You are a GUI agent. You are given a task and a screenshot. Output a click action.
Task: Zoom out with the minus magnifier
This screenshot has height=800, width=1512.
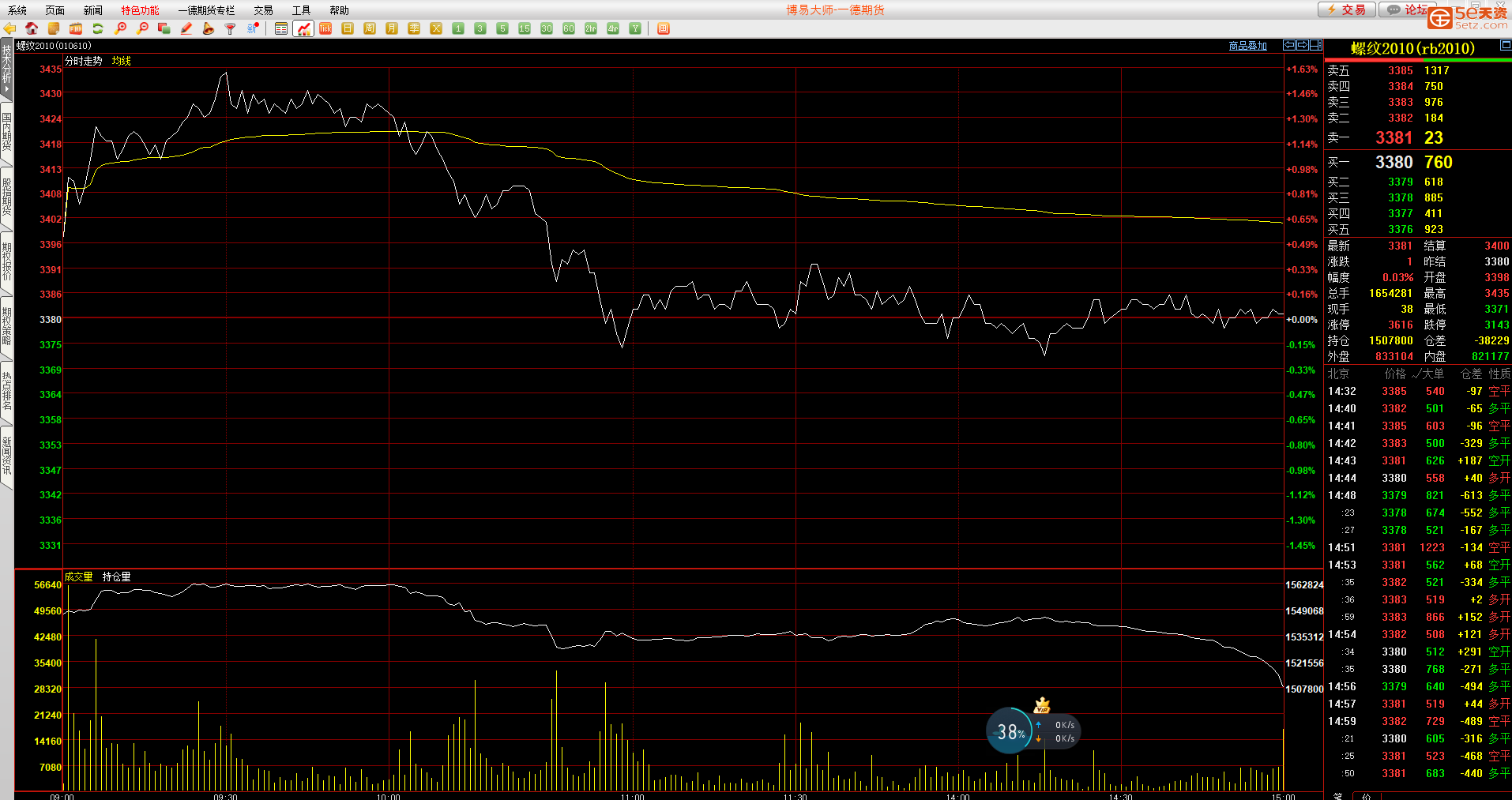click(x=142, y=28)
